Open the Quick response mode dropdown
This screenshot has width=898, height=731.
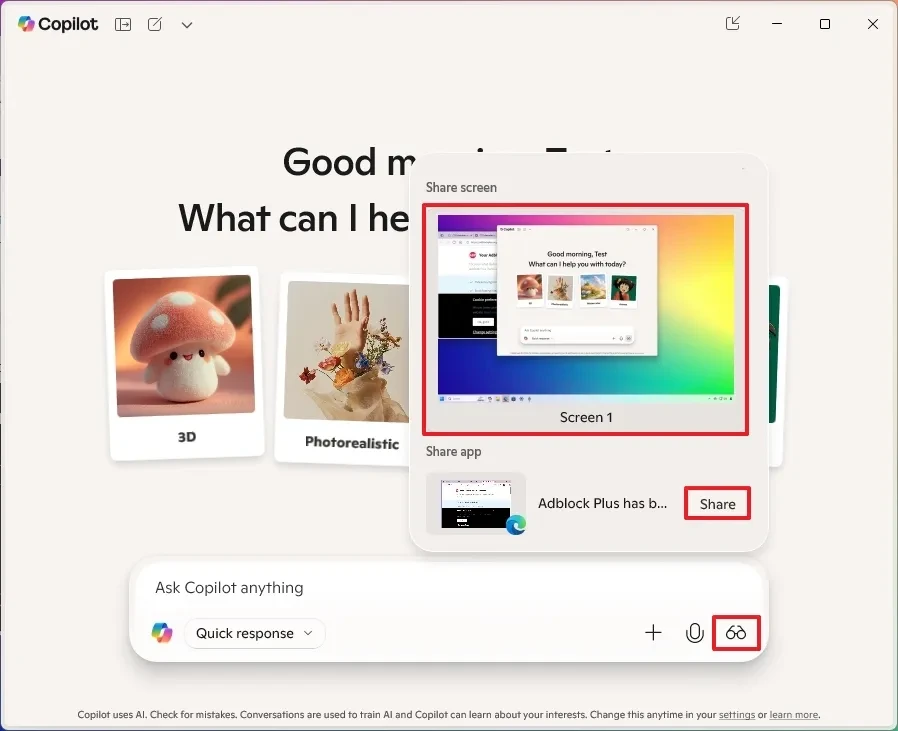tap(255, 633)
